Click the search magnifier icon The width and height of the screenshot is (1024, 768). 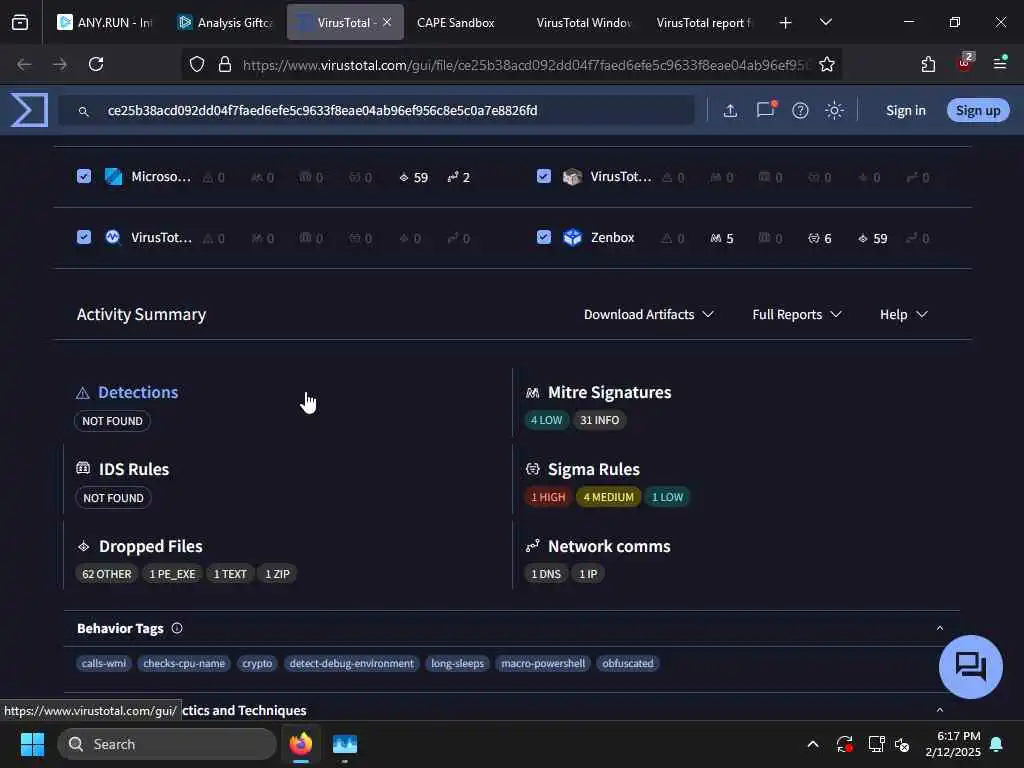coord(84,112)
